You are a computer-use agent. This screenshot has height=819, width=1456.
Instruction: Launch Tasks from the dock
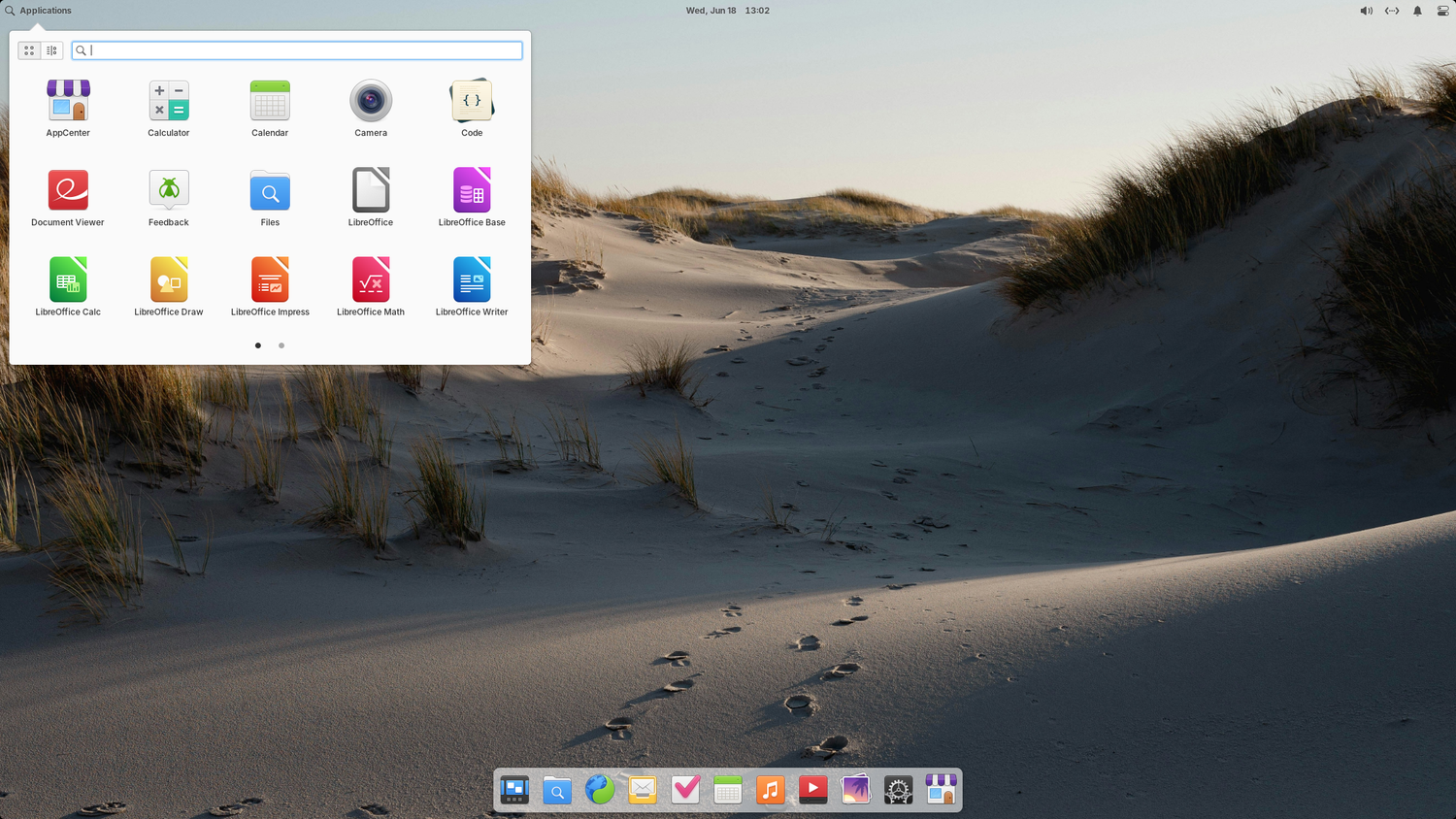[685, 790]
